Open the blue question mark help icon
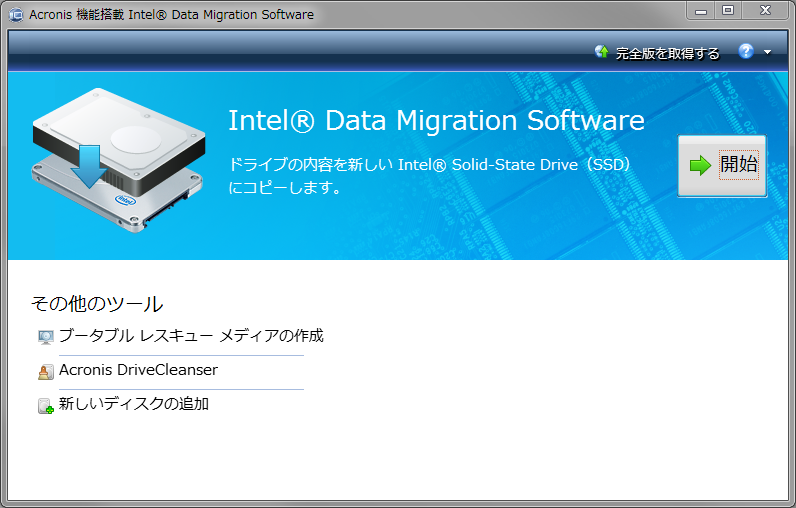 (x=746, y=51)
